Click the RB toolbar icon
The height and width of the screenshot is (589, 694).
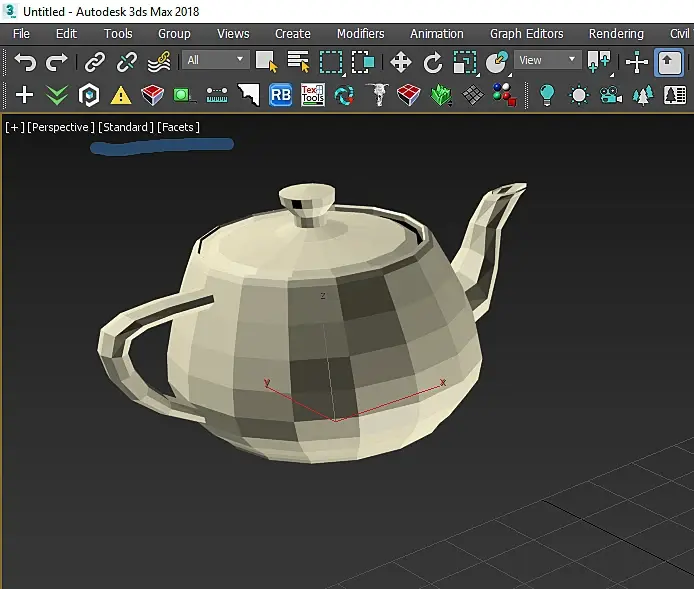coord(281,96)
